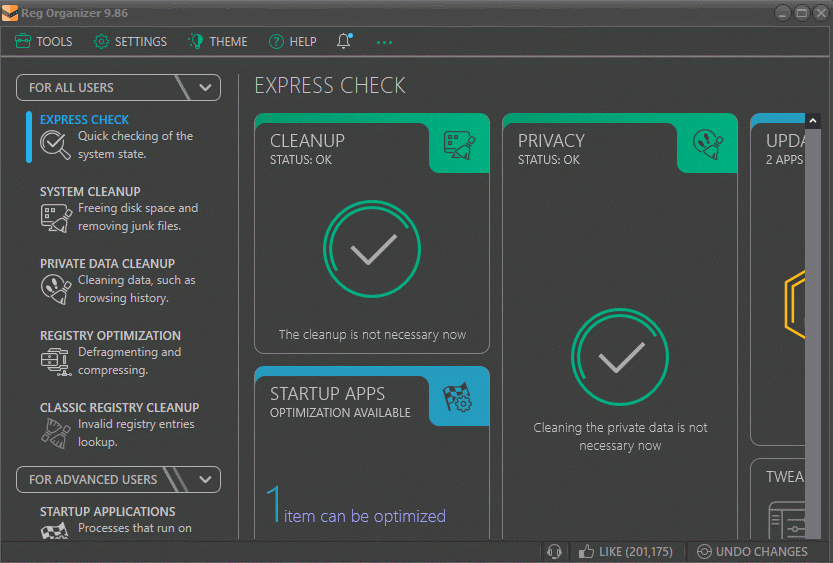This screenshot has height=563, width=833.
Task: Click the System Cleanup broom icon
Action: pos(56,218)
